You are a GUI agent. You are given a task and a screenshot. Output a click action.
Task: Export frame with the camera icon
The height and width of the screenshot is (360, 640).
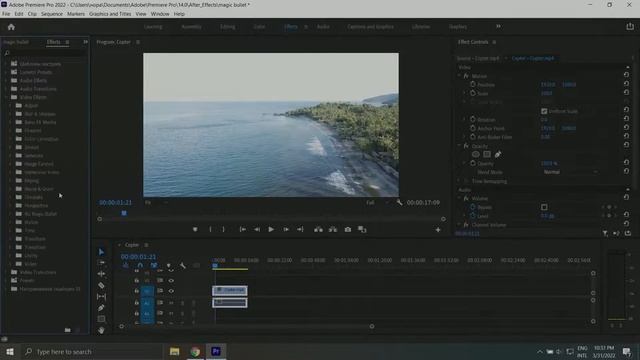point(348,229)
